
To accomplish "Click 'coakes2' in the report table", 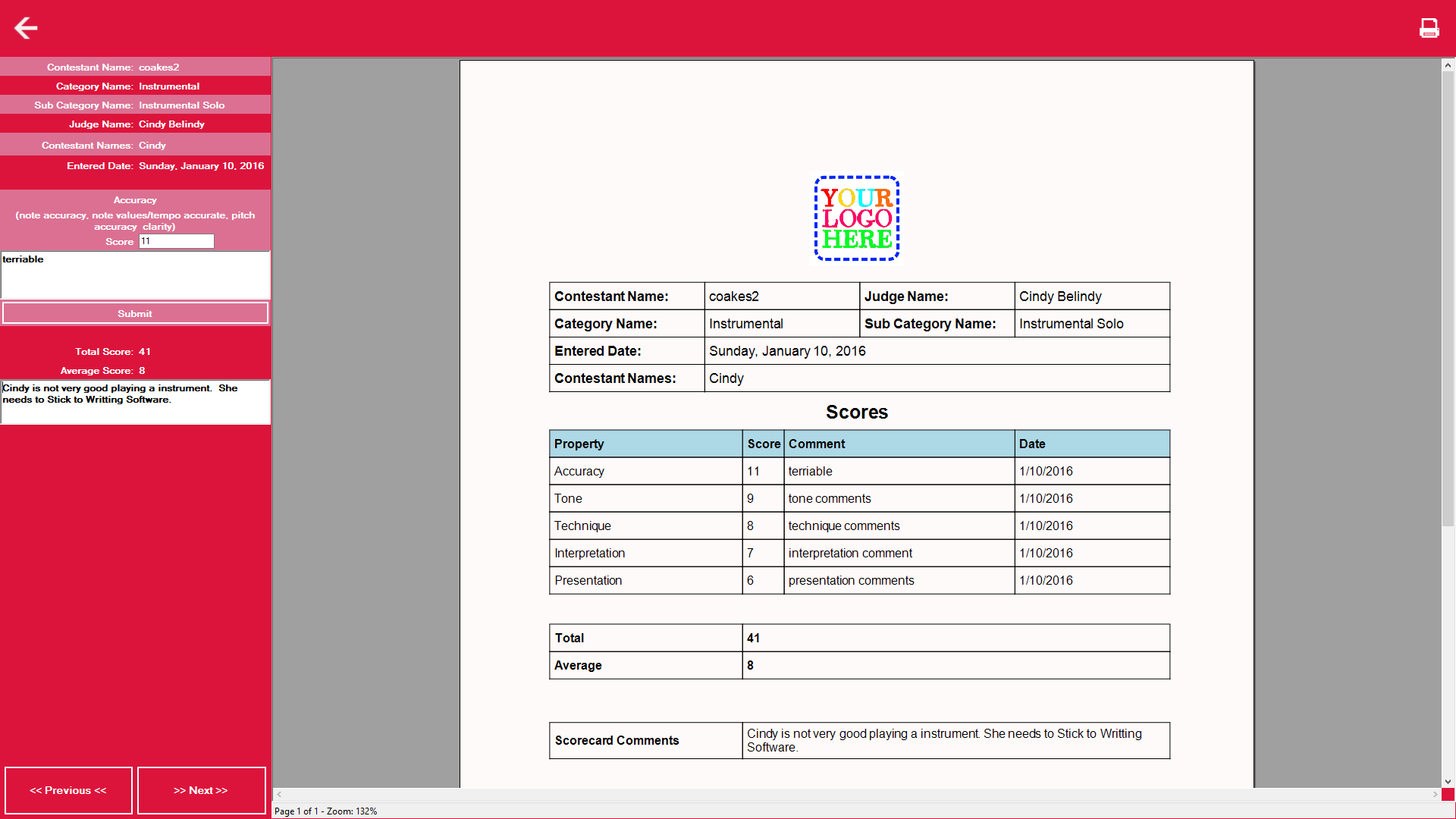I will coord(733,297).
